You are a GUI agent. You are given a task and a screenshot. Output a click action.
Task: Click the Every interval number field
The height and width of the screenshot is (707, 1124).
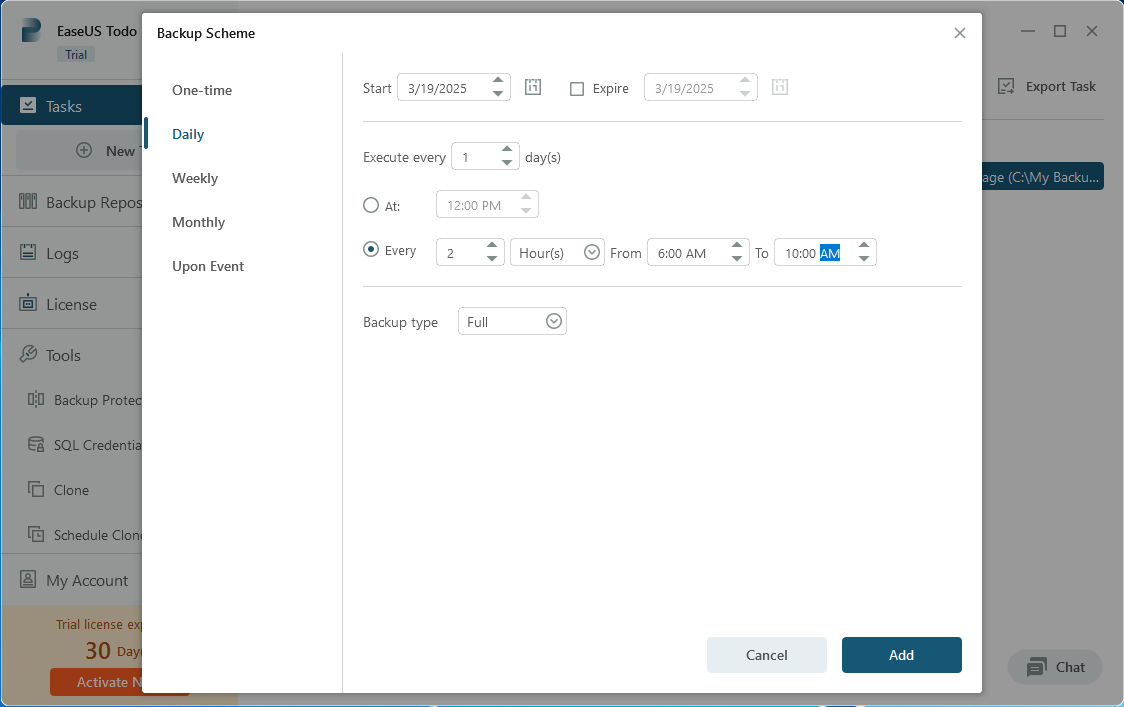(470, 252)
